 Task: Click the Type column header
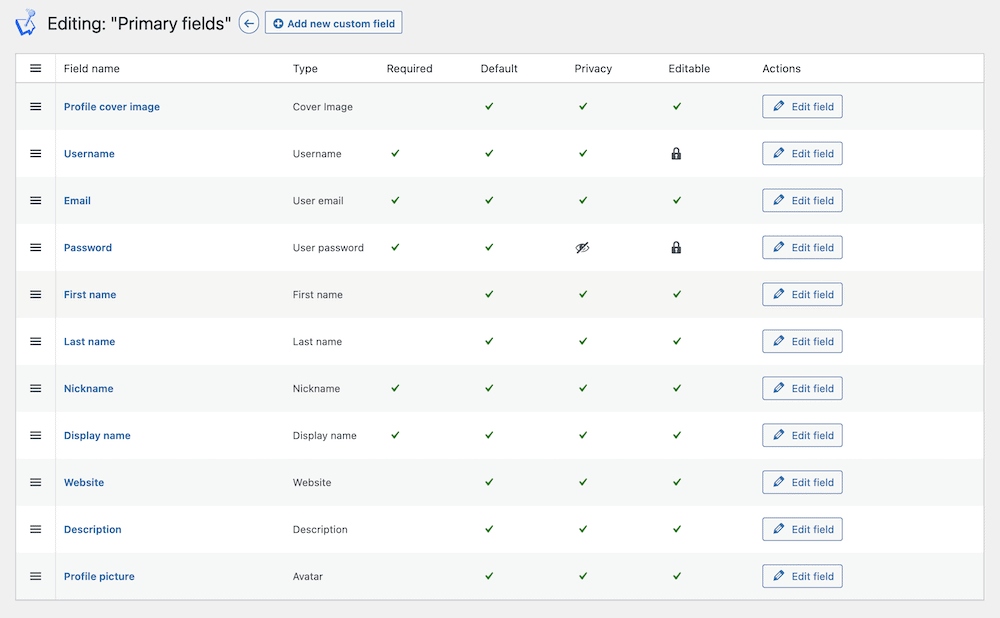tap(305, 68)
